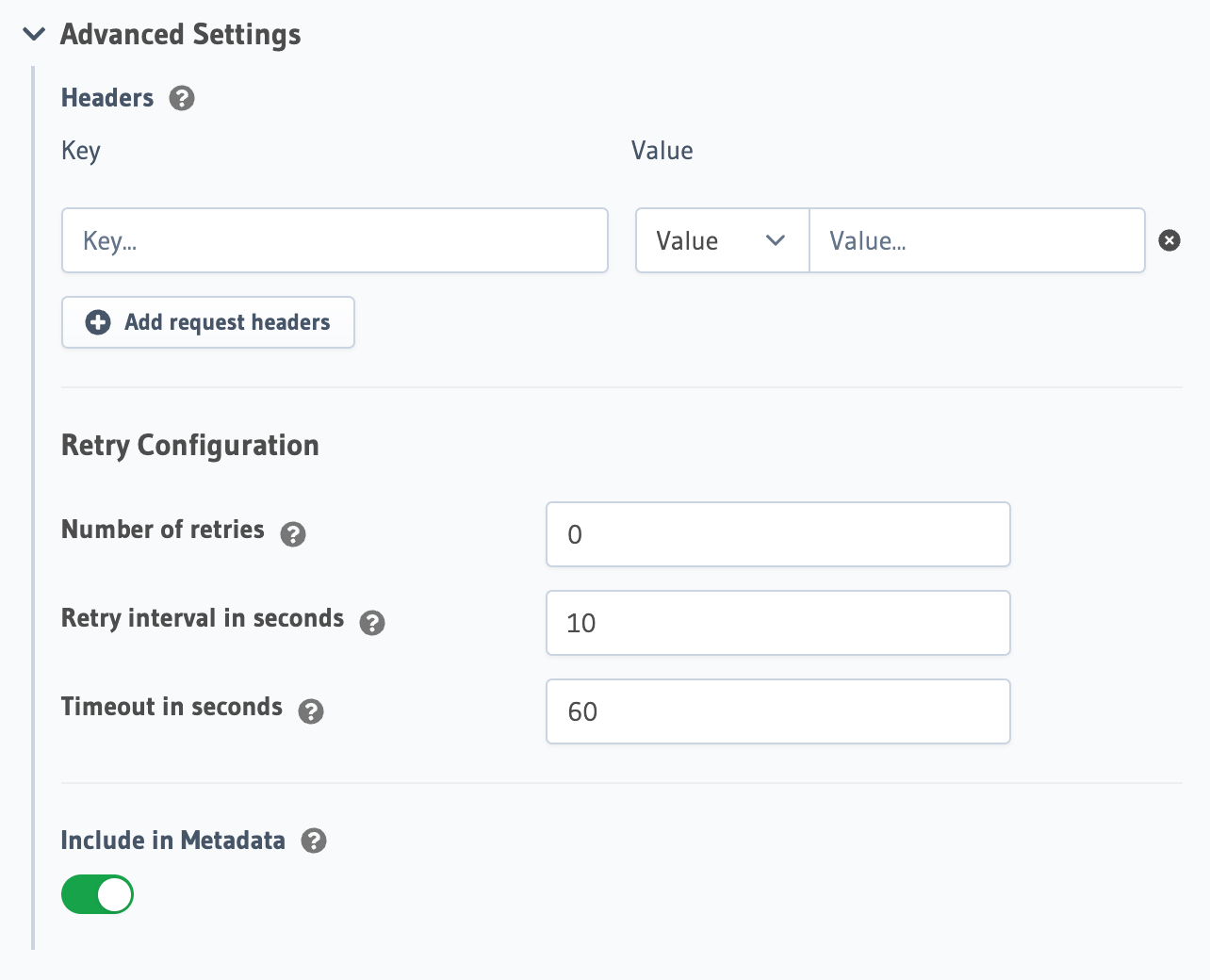
Task: Click the help icon next to Timeout in seconds
Action: point(311,711)
